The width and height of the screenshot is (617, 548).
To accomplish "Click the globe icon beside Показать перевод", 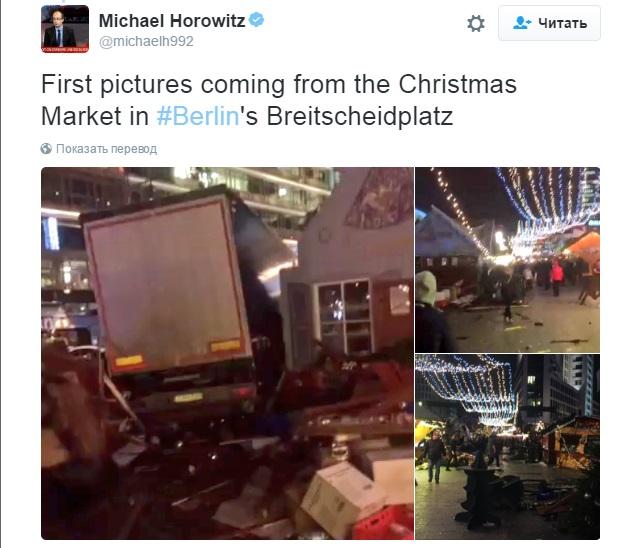I will pos(46,149).
